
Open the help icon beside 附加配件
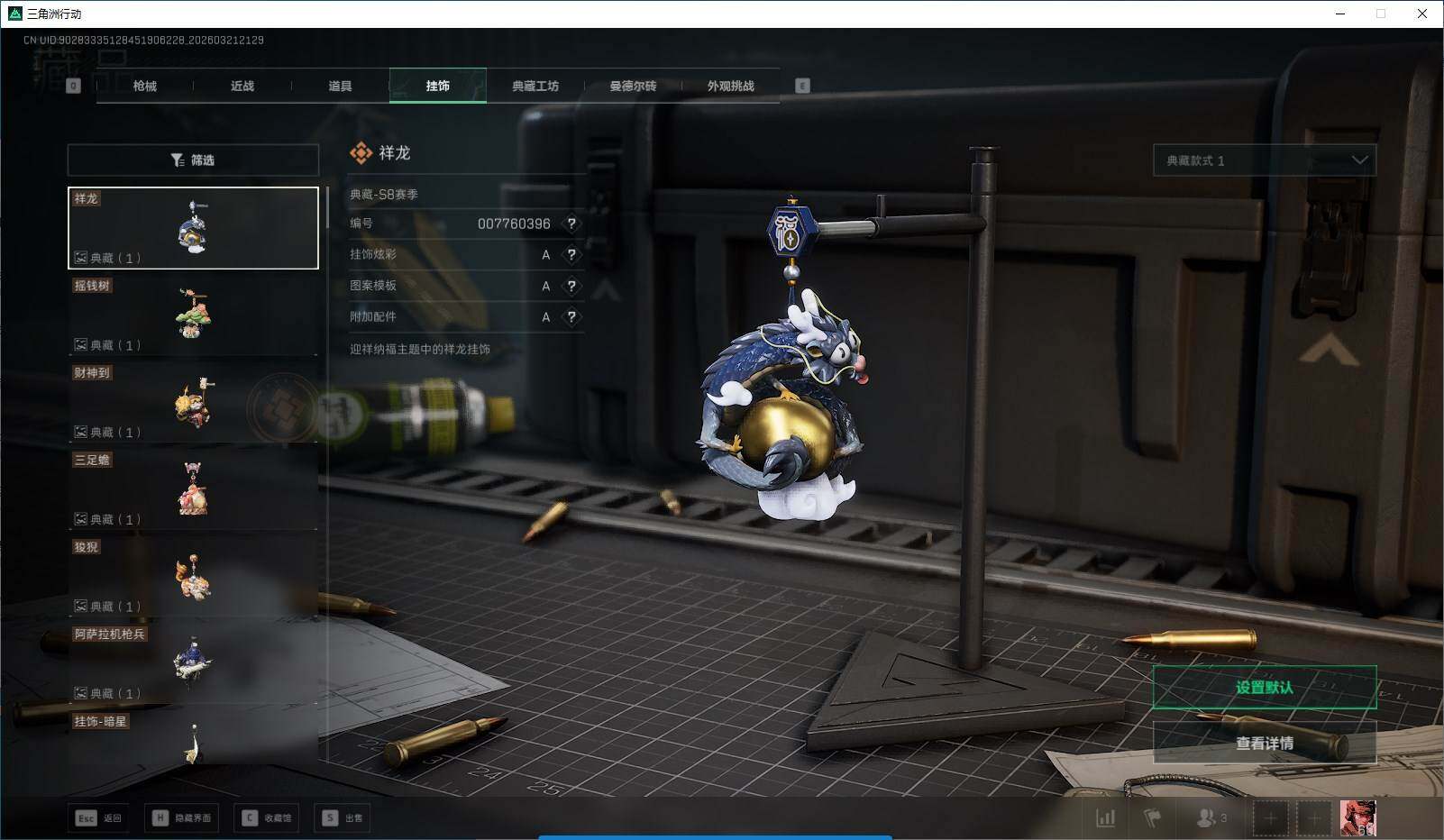pyautogui.click(x=571, y=317)
